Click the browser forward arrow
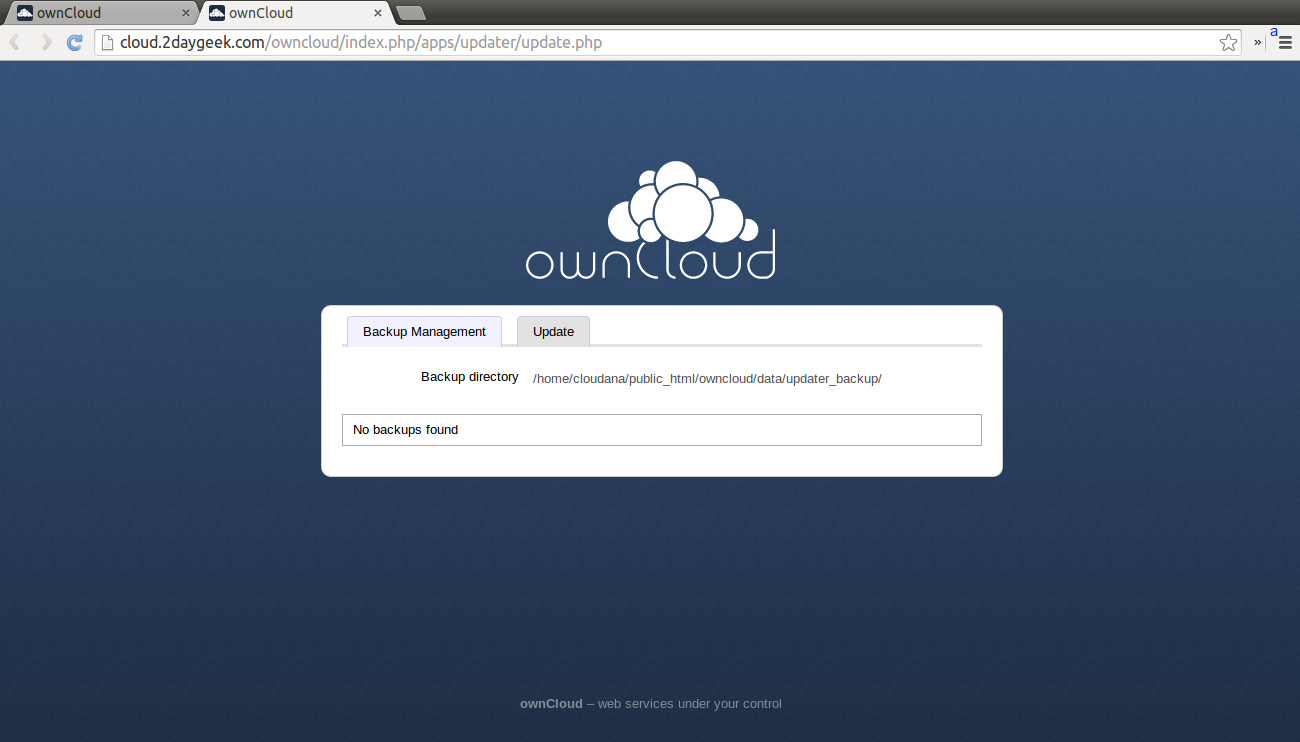Image resolution: width=1300 pixels, height=742 pixels. [x=45, y=42]
